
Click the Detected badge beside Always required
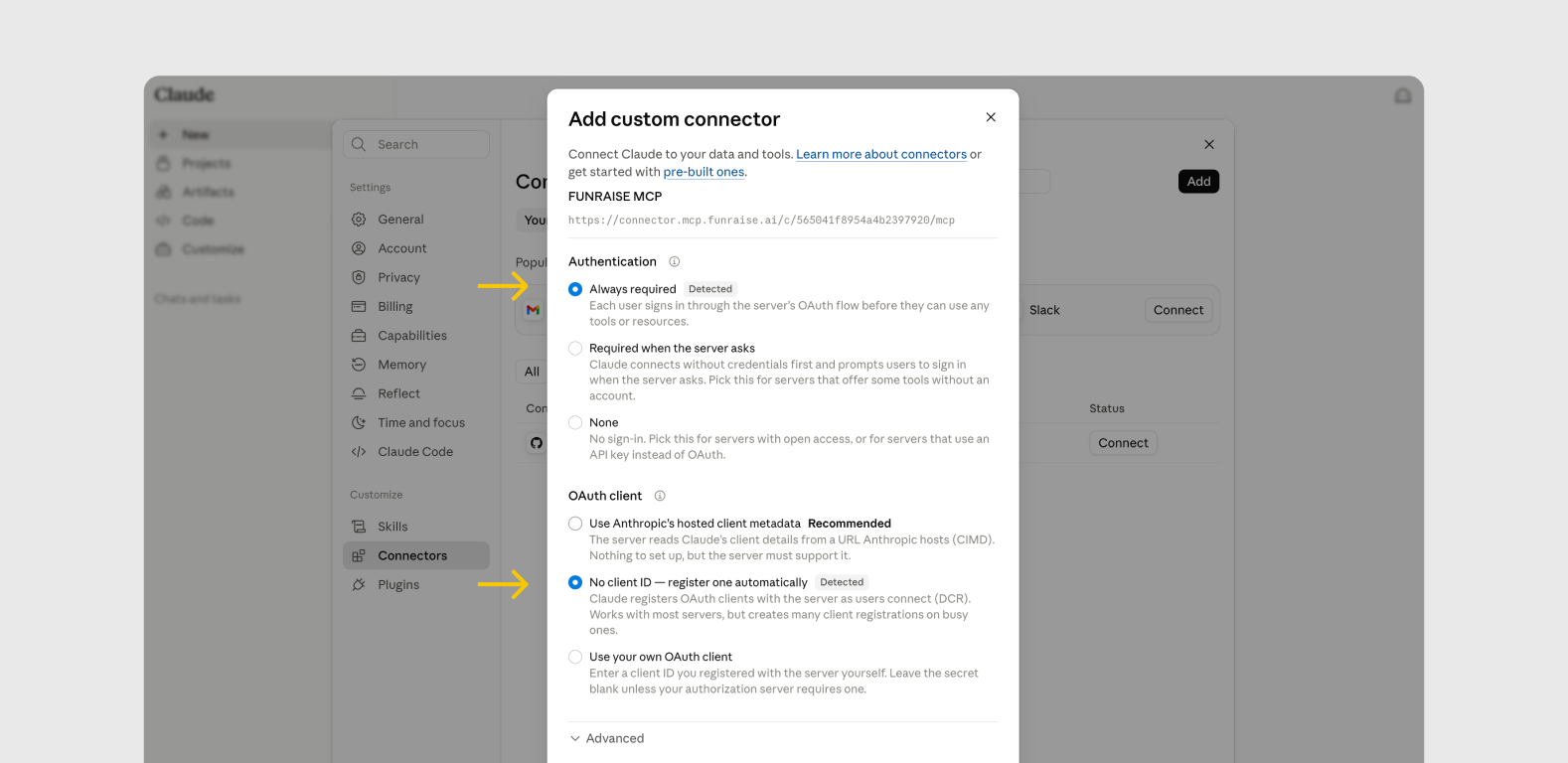click(710, 289)
